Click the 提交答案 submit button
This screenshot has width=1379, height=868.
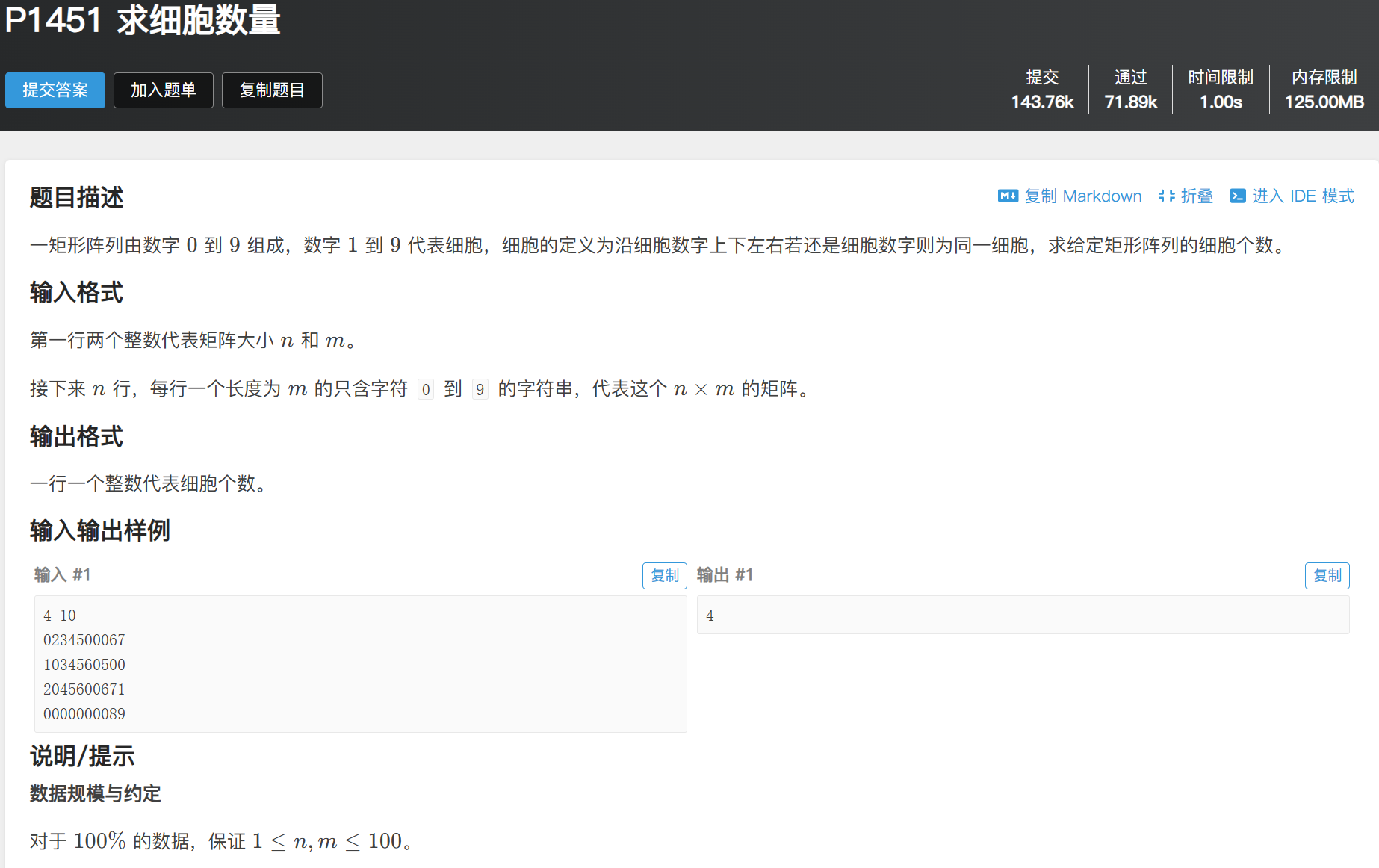click(55, 90)
